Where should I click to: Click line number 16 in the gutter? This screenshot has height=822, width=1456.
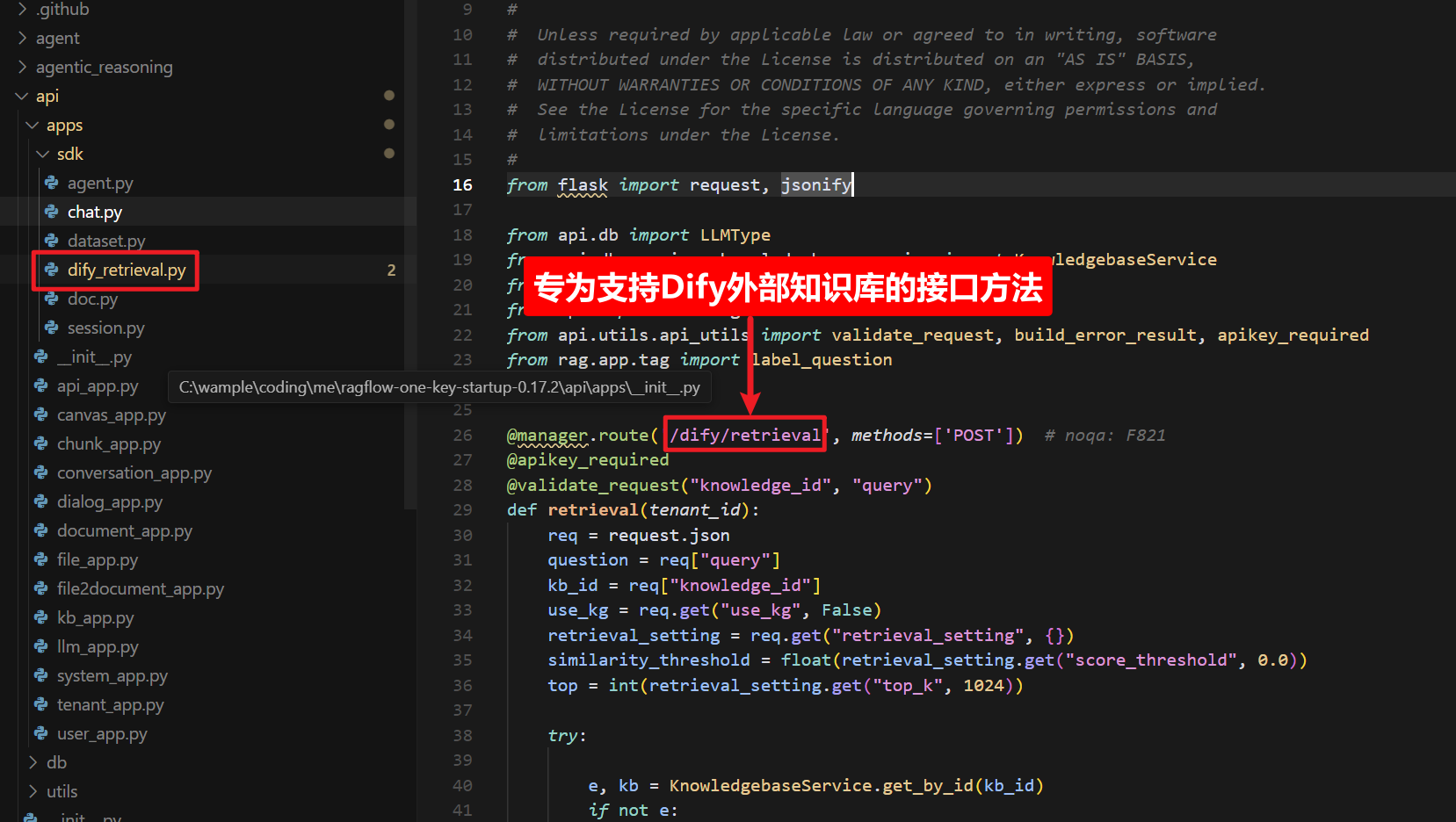pyautogui.click(x=462, y=184)
